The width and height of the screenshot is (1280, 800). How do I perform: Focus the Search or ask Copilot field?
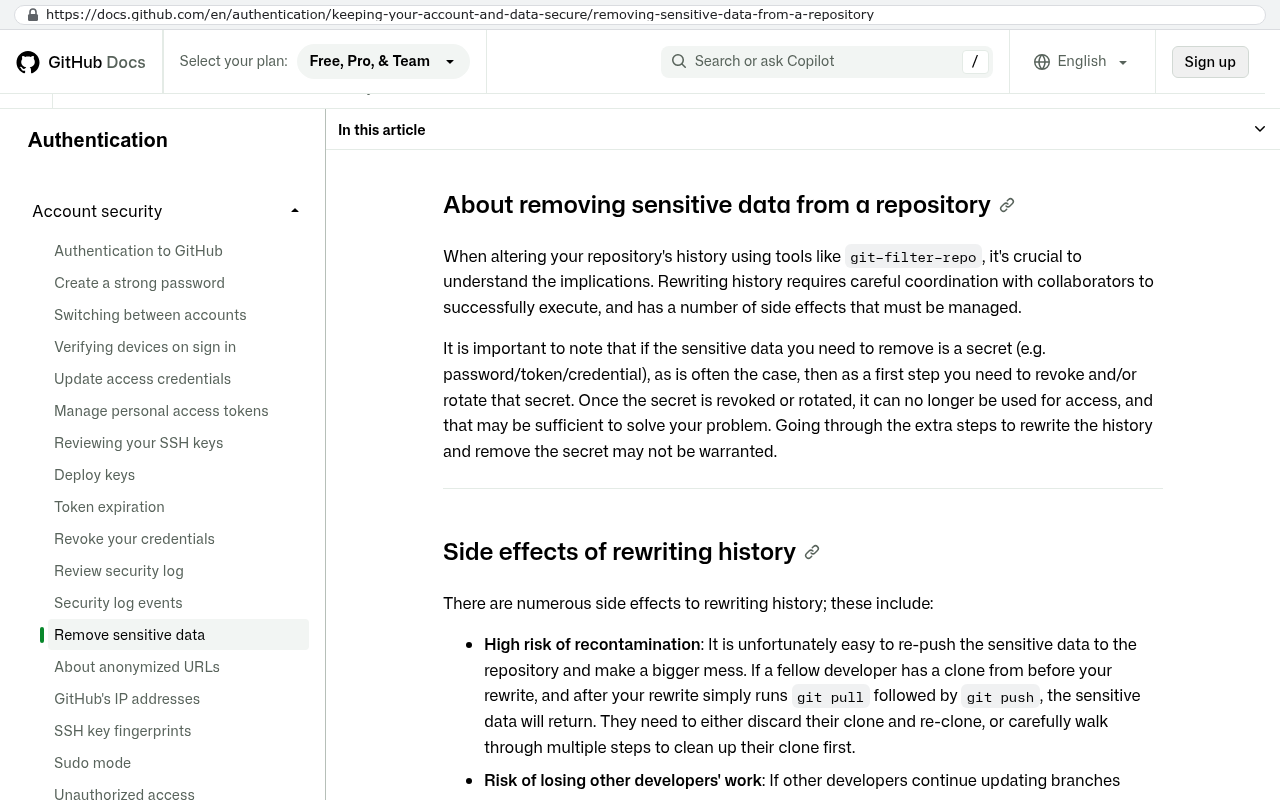coord(826,61)
